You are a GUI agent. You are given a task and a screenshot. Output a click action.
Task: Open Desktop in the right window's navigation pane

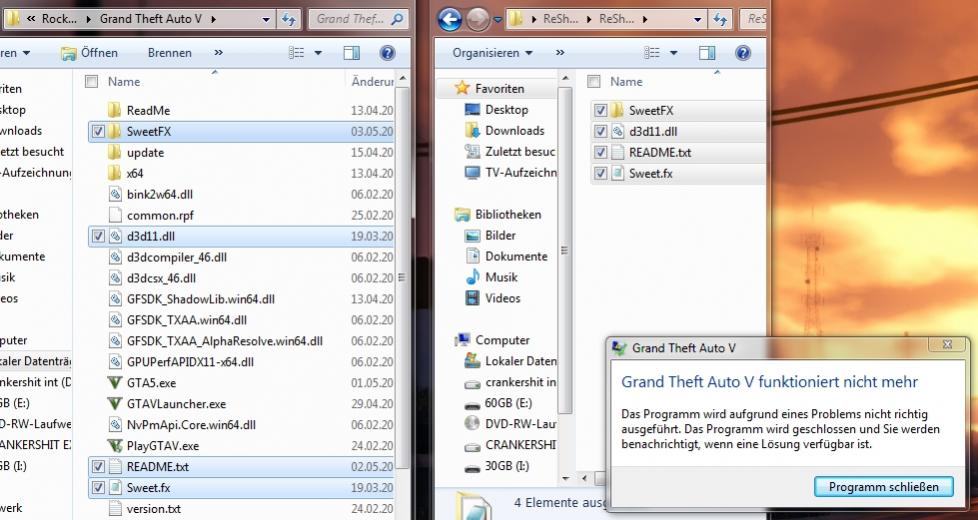[x=507, y=110]
